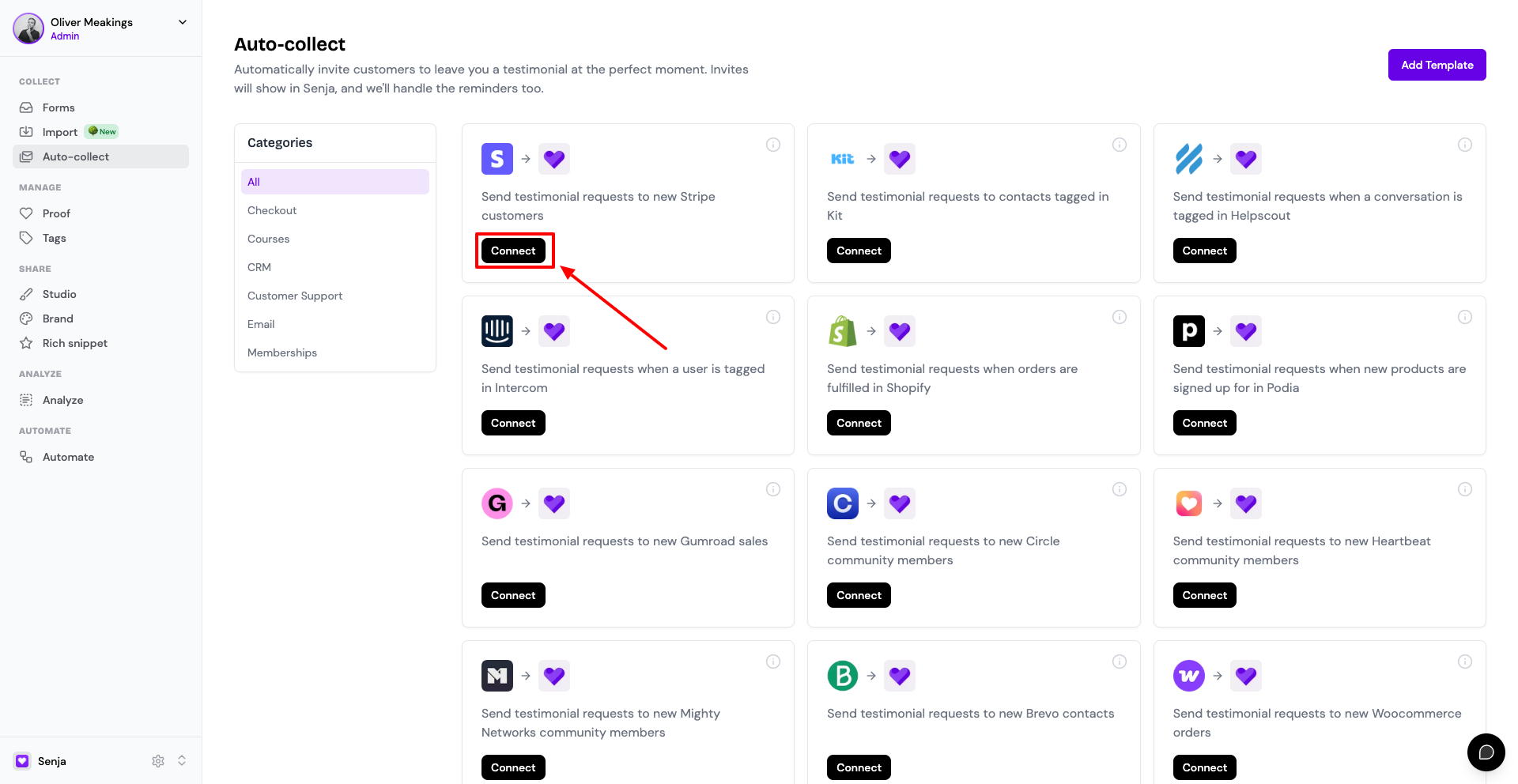Click the Add Template button
Viewport: 1518px width, 784px height.
1437,65
